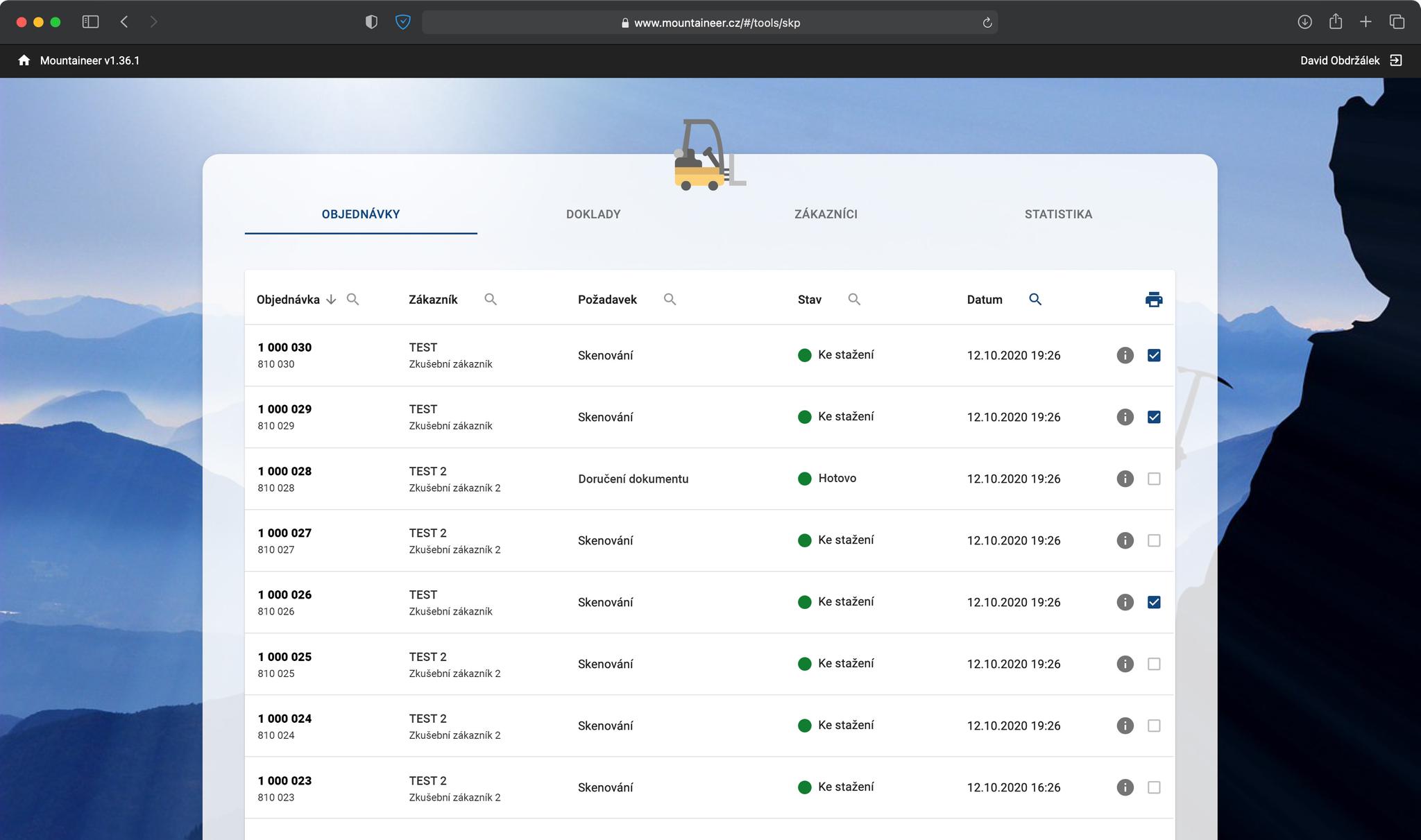Check the checkbox for order 1 000 027
Screen dimensions: 1421x840
coord(1154,540)
